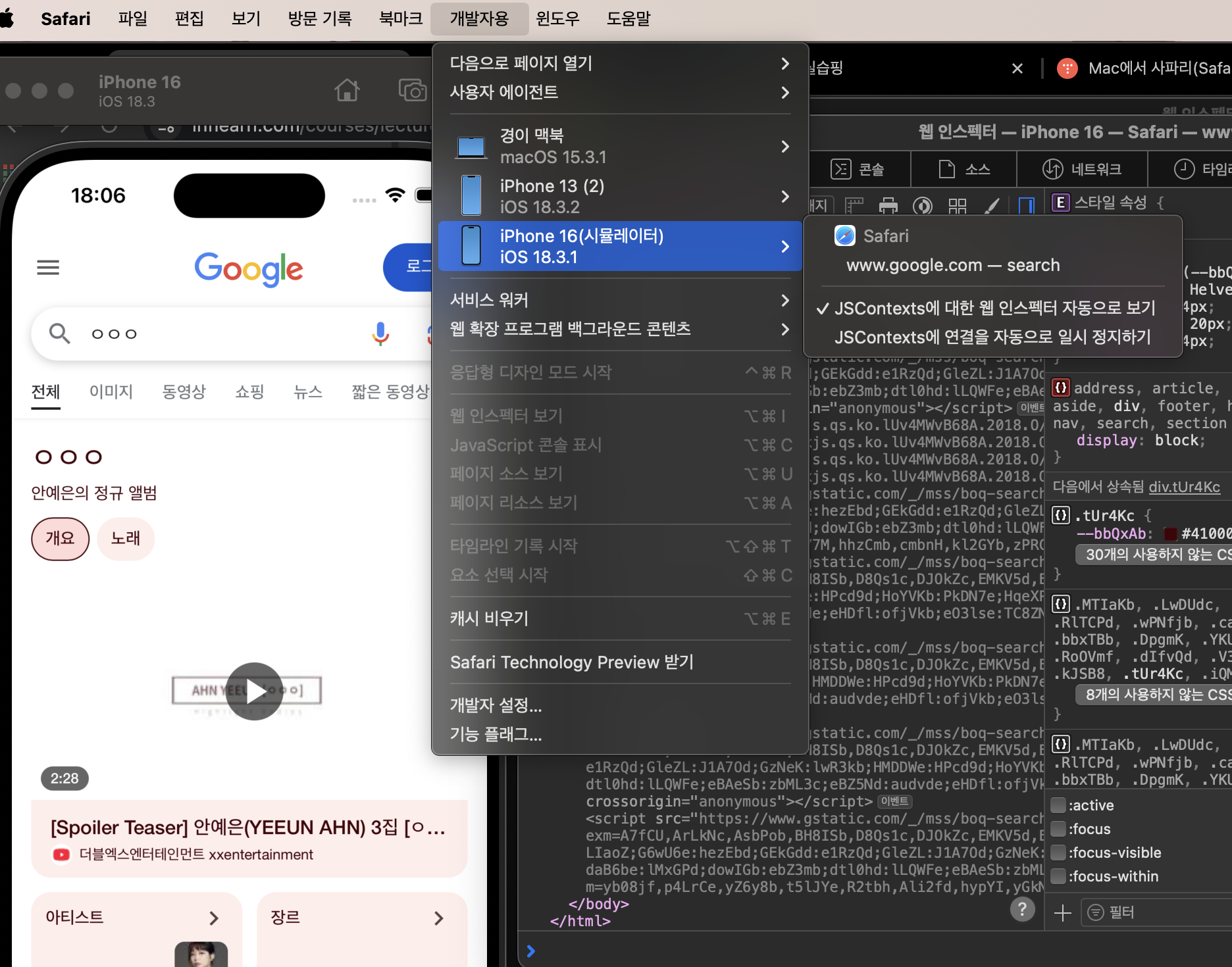Click the console prompt chevron
The image size is (1232, 967).
(x=531, y=951)
